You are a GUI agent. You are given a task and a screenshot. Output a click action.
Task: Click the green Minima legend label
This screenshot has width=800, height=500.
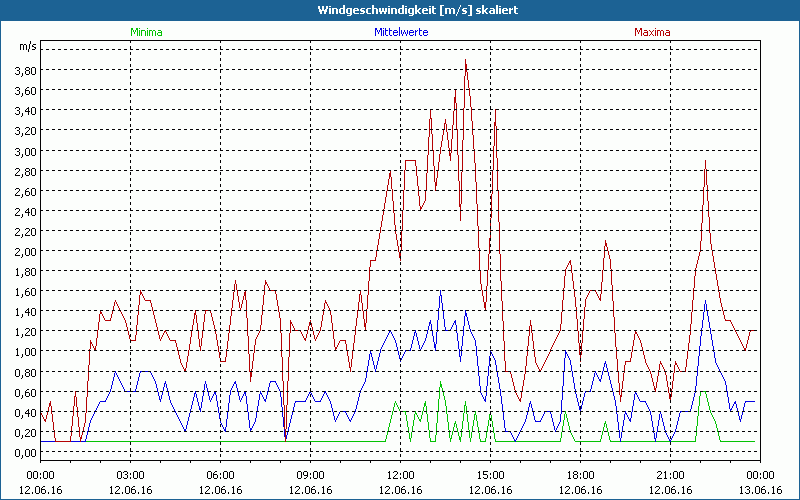146,32
